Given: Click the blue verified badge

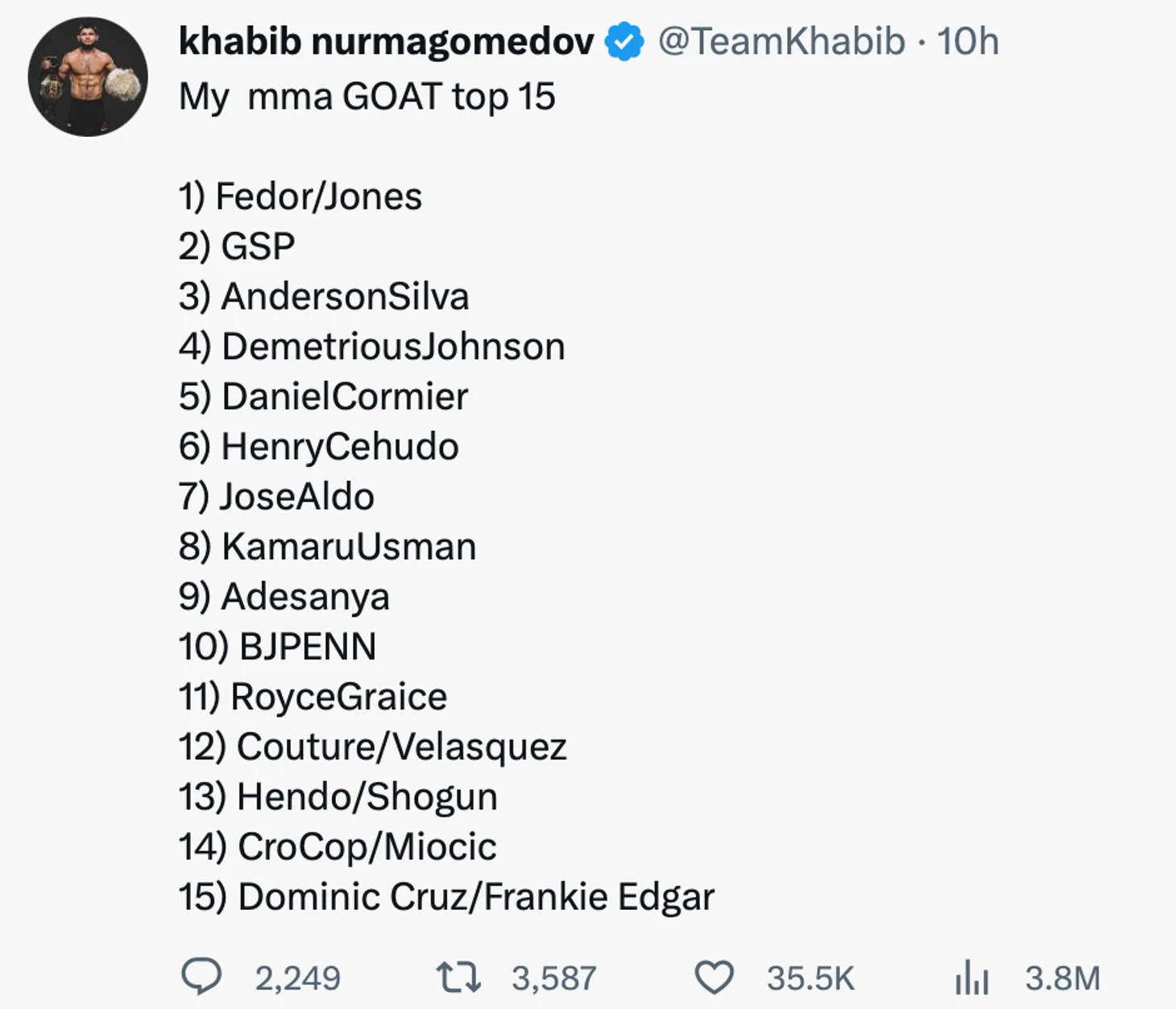Looking at the screenshot, I should 624,42.
